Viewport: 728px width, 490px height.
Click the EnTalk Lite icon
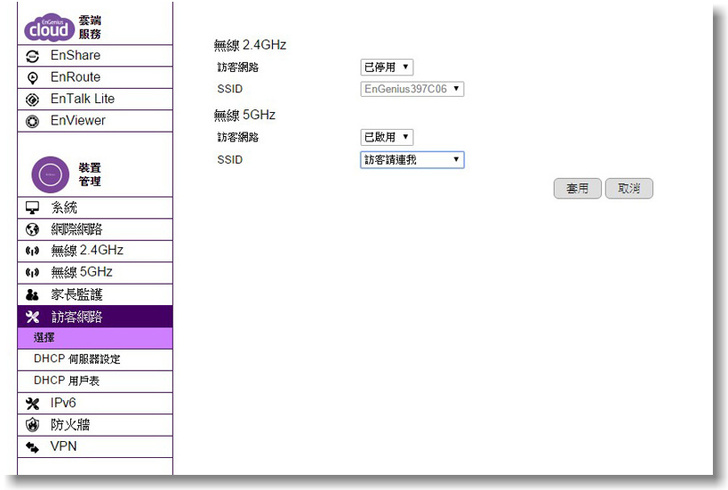(x=32, y=100)
